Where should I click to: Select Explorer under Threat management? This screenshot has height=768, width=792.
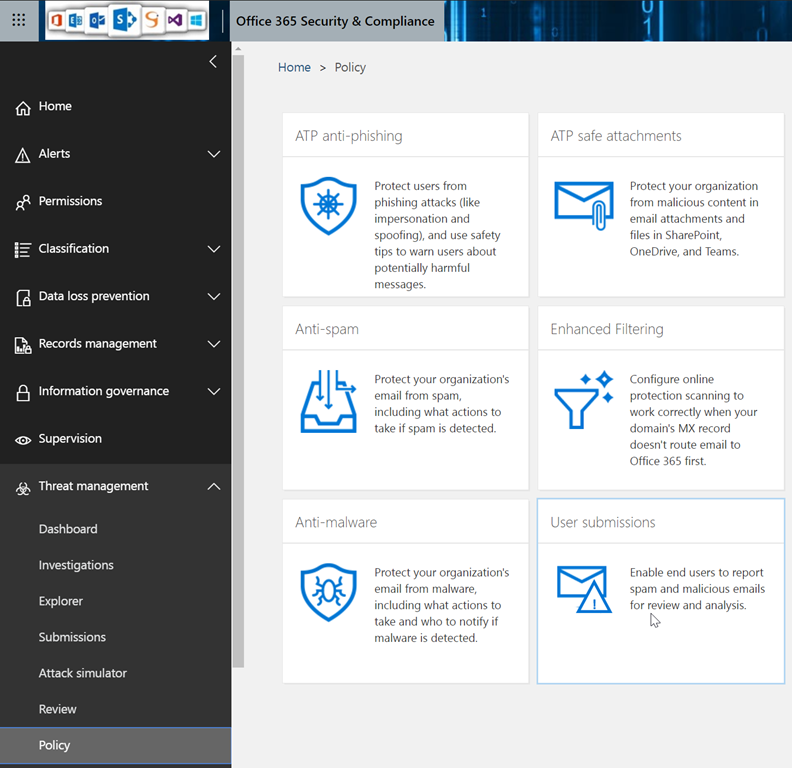pyautogui.click(x=60, y=601)
